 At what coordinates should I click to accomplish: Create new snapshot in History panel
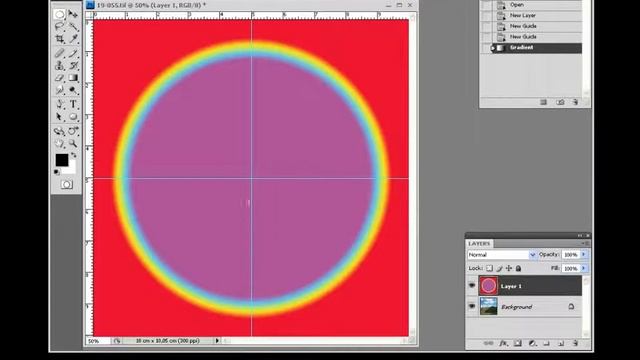point(560,102)
